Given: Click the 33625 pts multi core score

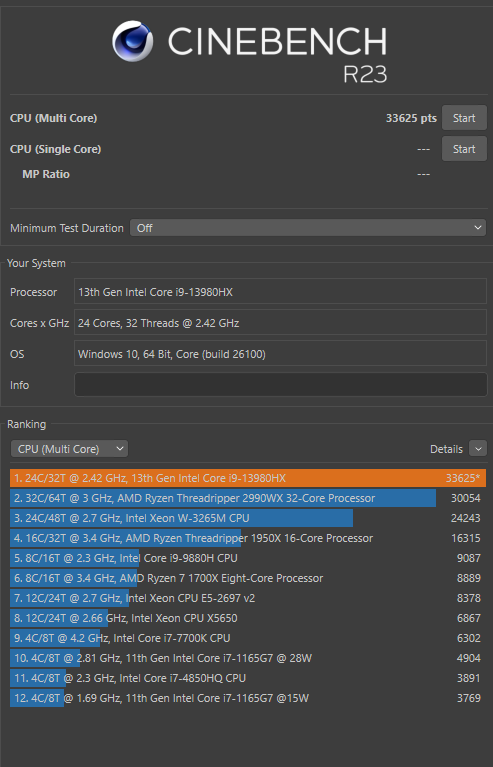Looking at the screenshot, I should pos(411,118).
